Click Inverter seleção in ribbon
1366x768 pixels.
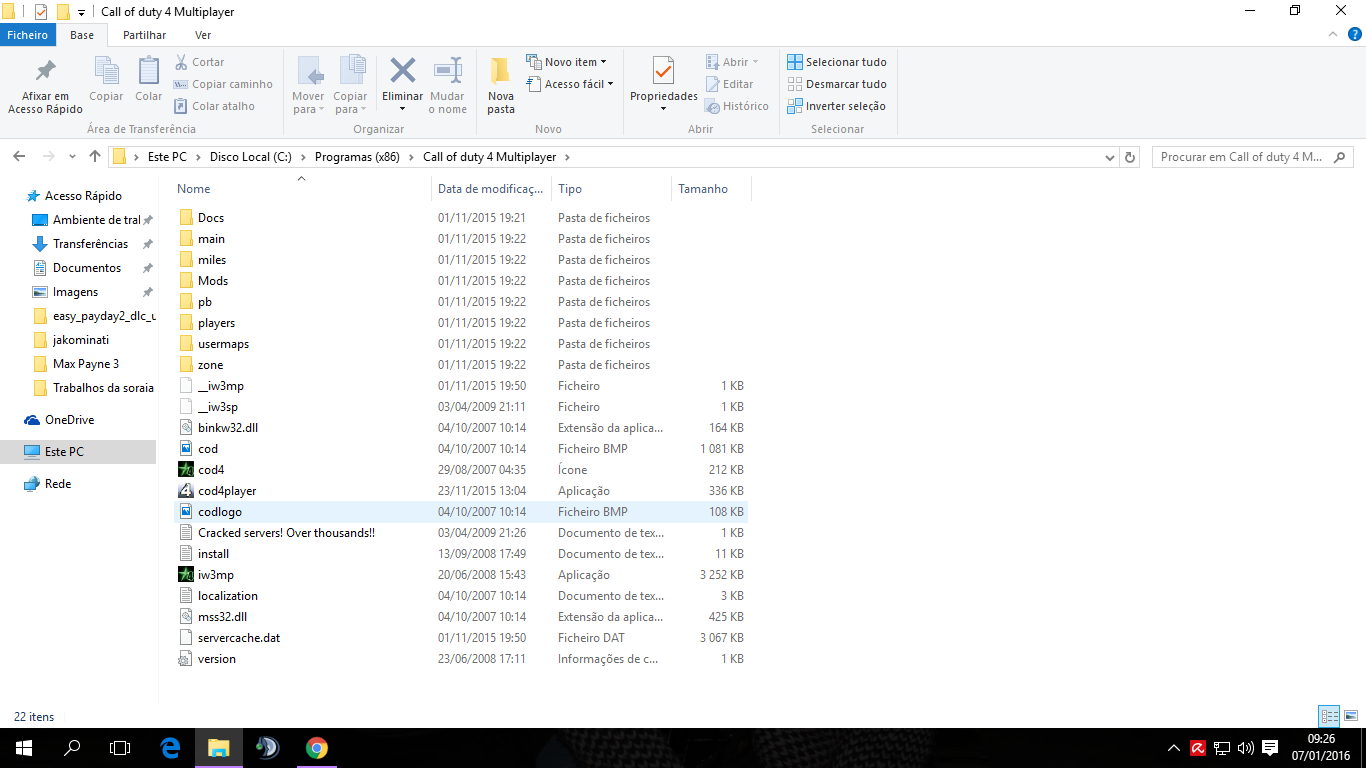[836, 106]
